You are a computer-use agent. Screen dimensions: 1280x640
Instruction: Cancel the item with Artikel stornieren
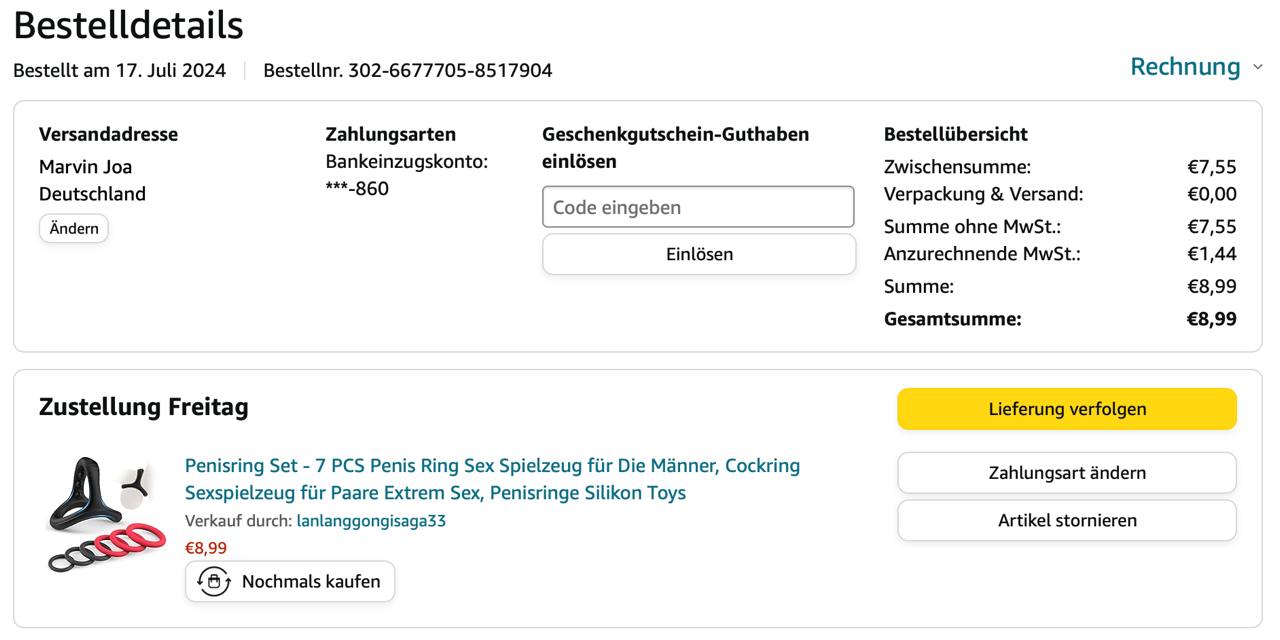(x=1066, y=520)
